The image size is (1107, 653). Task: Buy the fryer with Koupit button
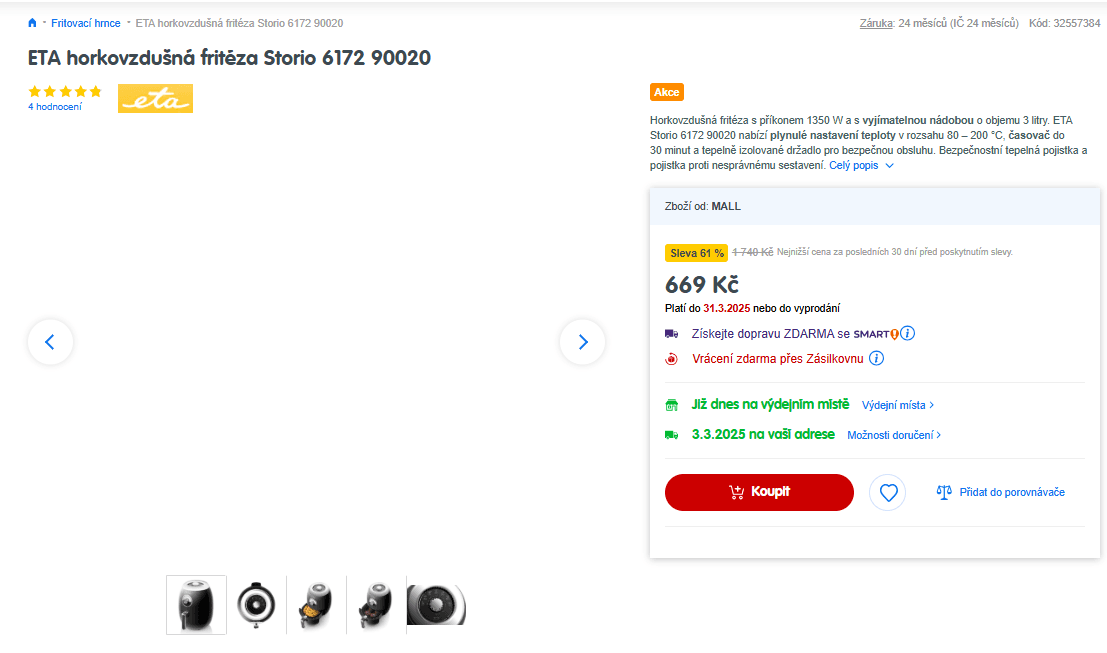[759, 492]
